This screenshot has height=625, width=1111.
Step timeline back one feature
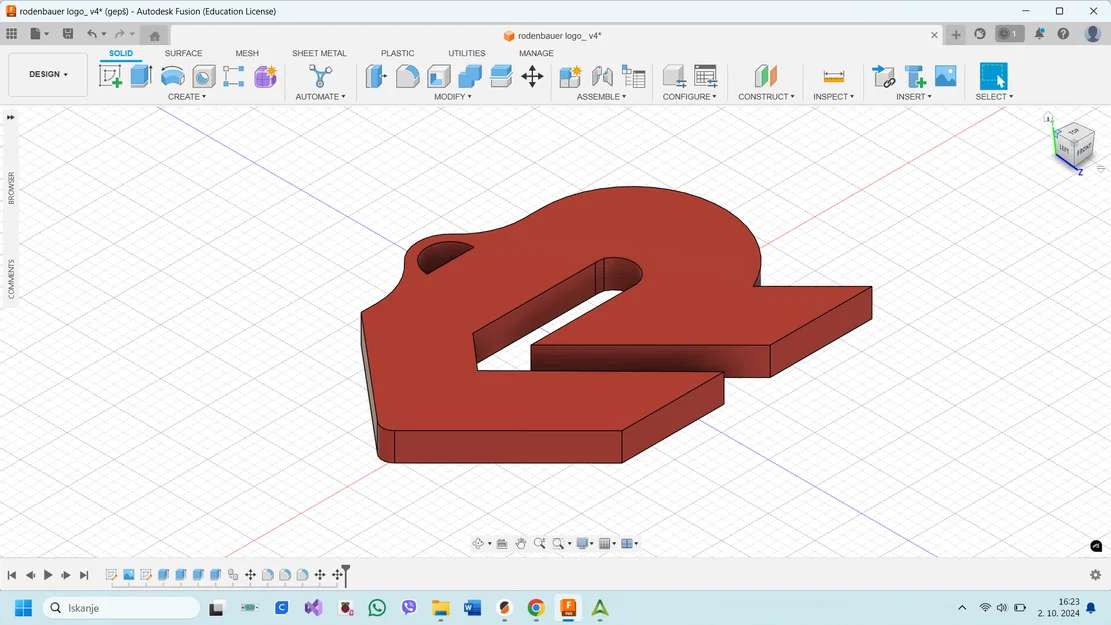(x=30, y=575)
